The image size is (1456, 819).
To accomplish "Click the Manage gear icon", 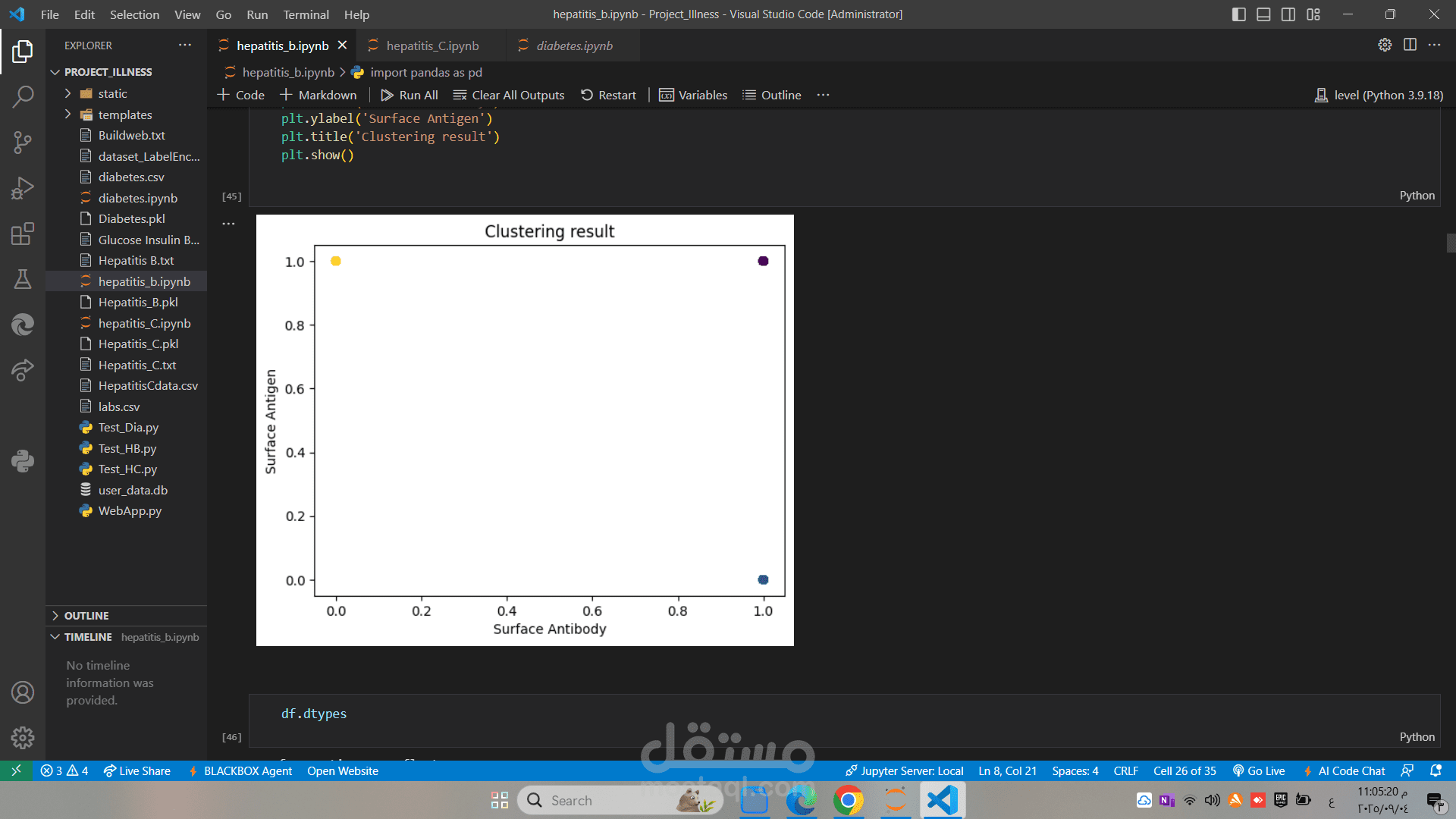I will [x=23, y=737].
